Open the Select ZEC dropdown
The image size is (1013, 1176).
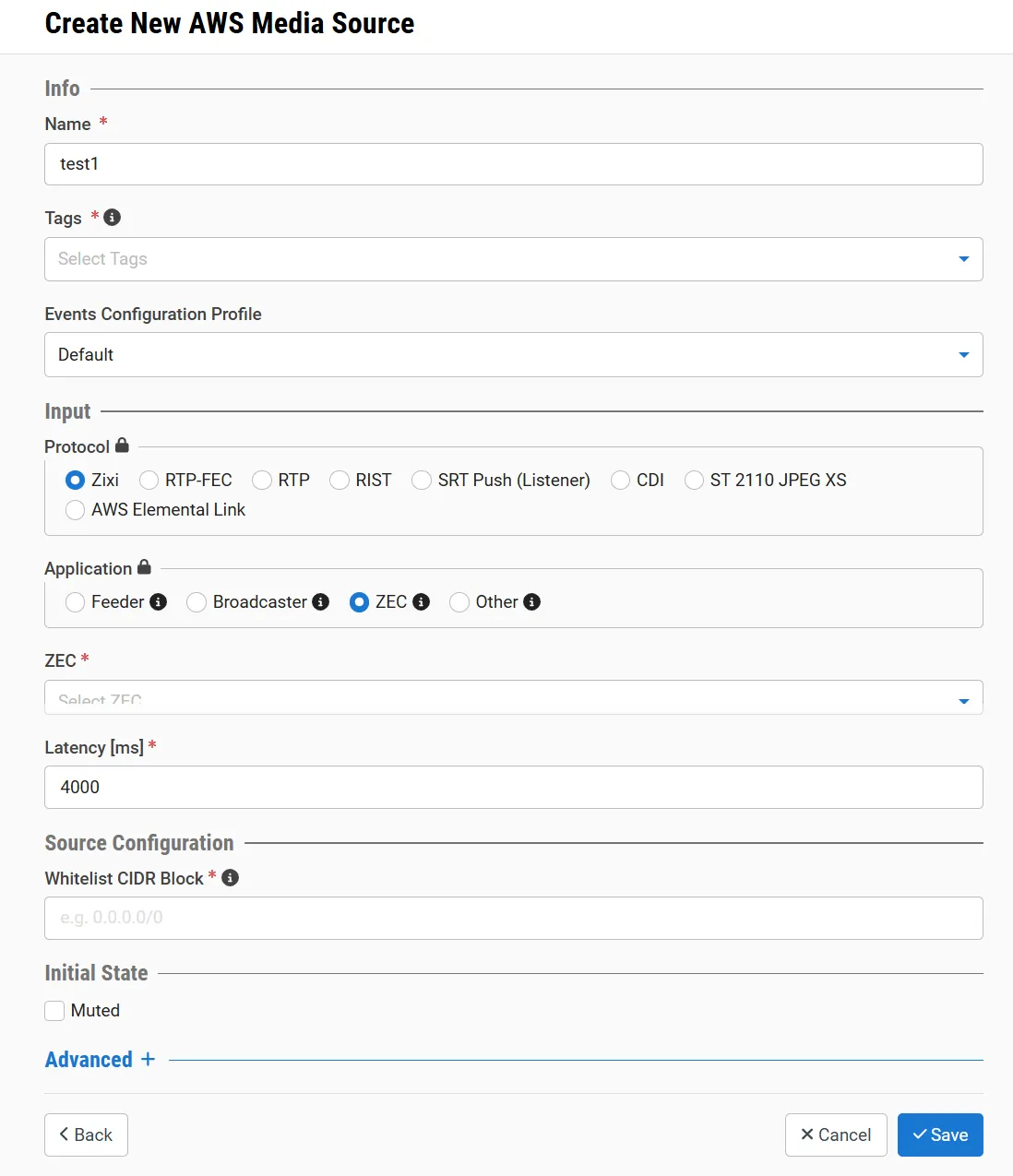coord(514,697)
